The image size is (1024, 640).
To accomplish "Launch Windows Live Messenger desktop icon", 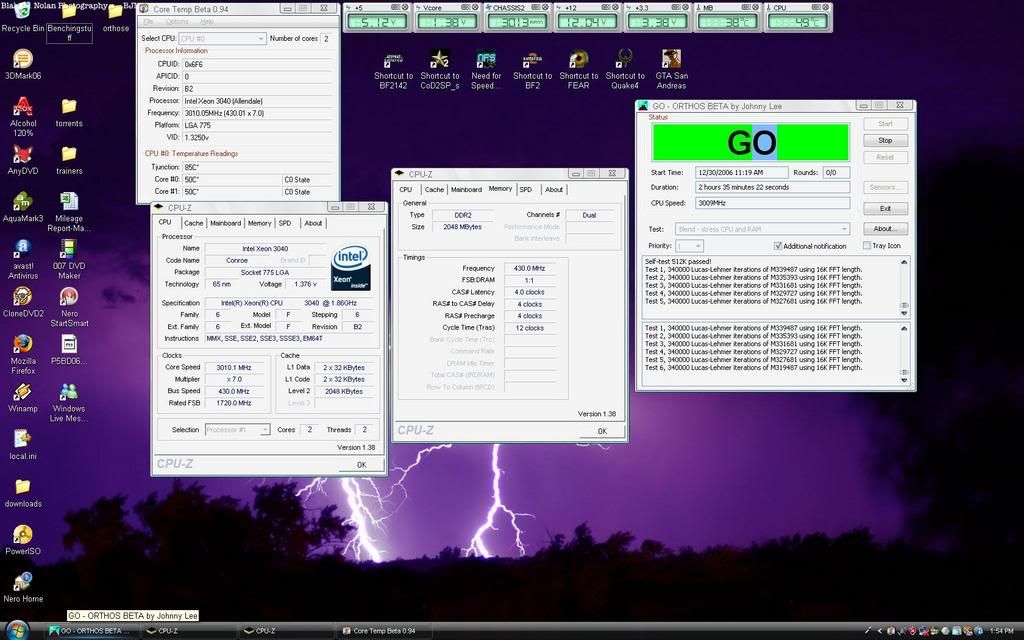I will click(x=69, y=402).
